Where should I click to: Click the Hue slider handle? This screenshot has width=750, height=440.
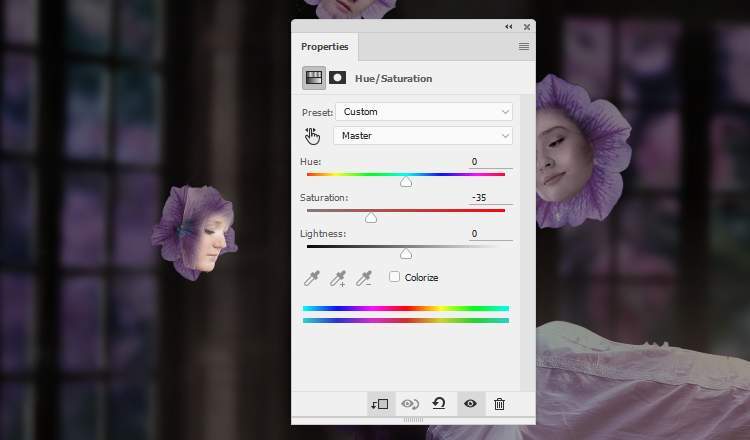(x=406, y=182)
